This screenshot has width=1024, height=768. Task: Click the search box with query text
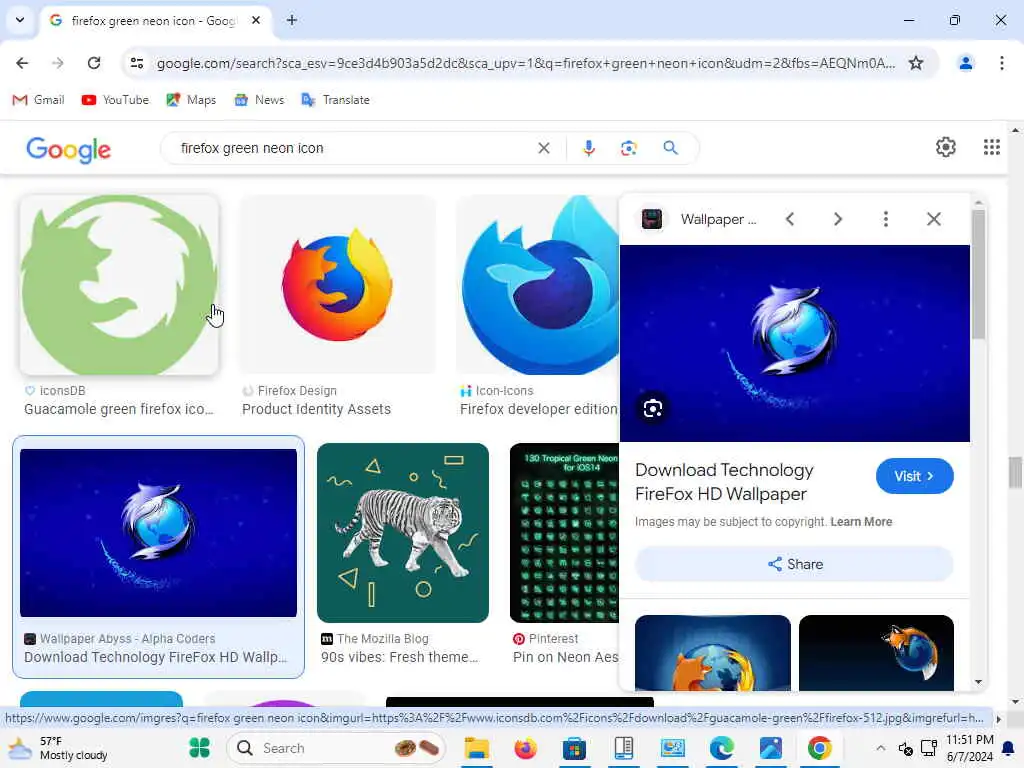coord(353,148)
